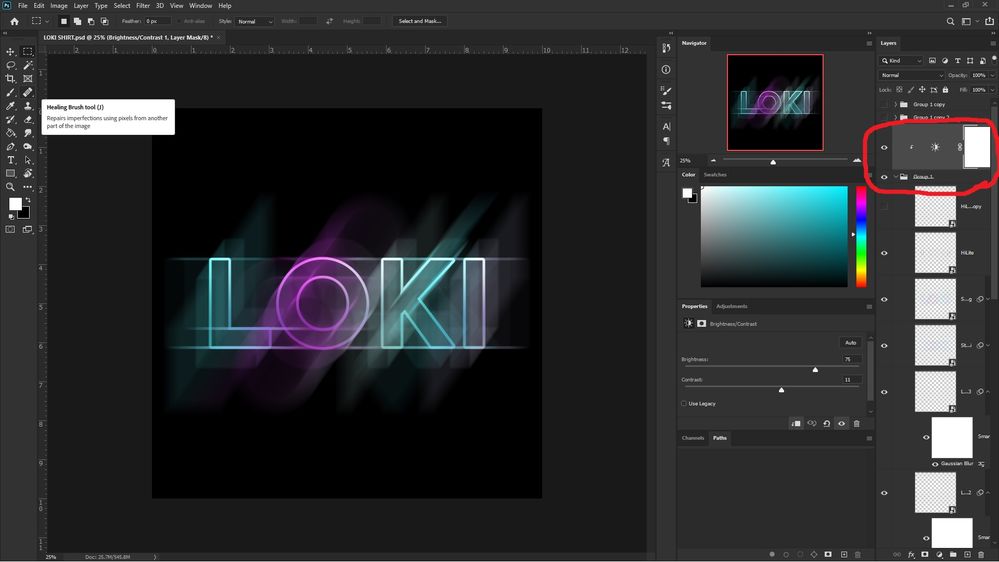Click the Home icon in options bar
This screenshot has width=999, height=562.
pos(14,21)
